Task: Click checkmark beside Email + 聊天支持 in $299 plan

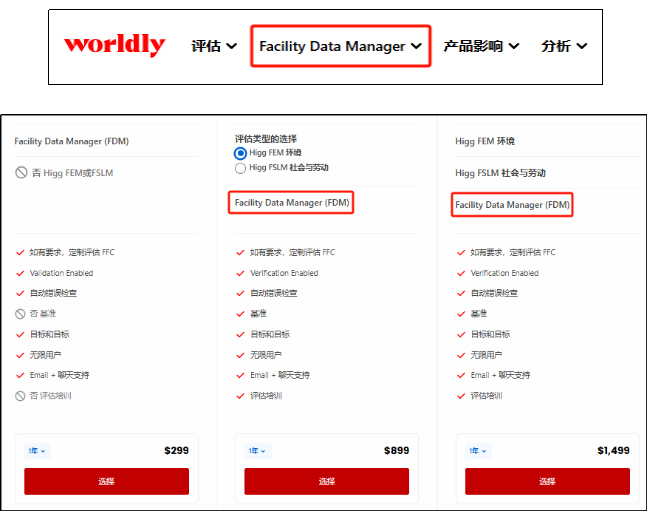Action: pos(20,376)
